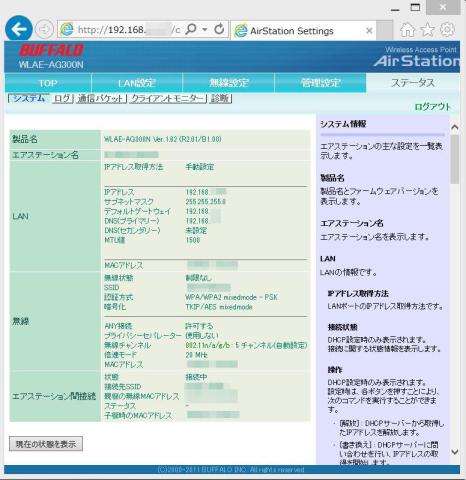This screenshot has width=466, height=480.
Task: Click the 接続中 status value
Action: tap(196, 377)
